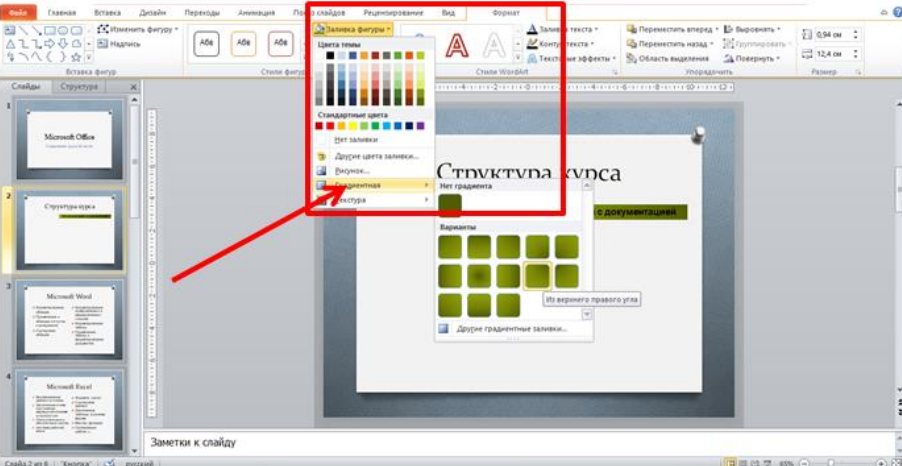Open the "Текстовые эффекты" text effects menu
Image resolution: width=902 pixels, height=466 pixels.
[x=568, y=59]
